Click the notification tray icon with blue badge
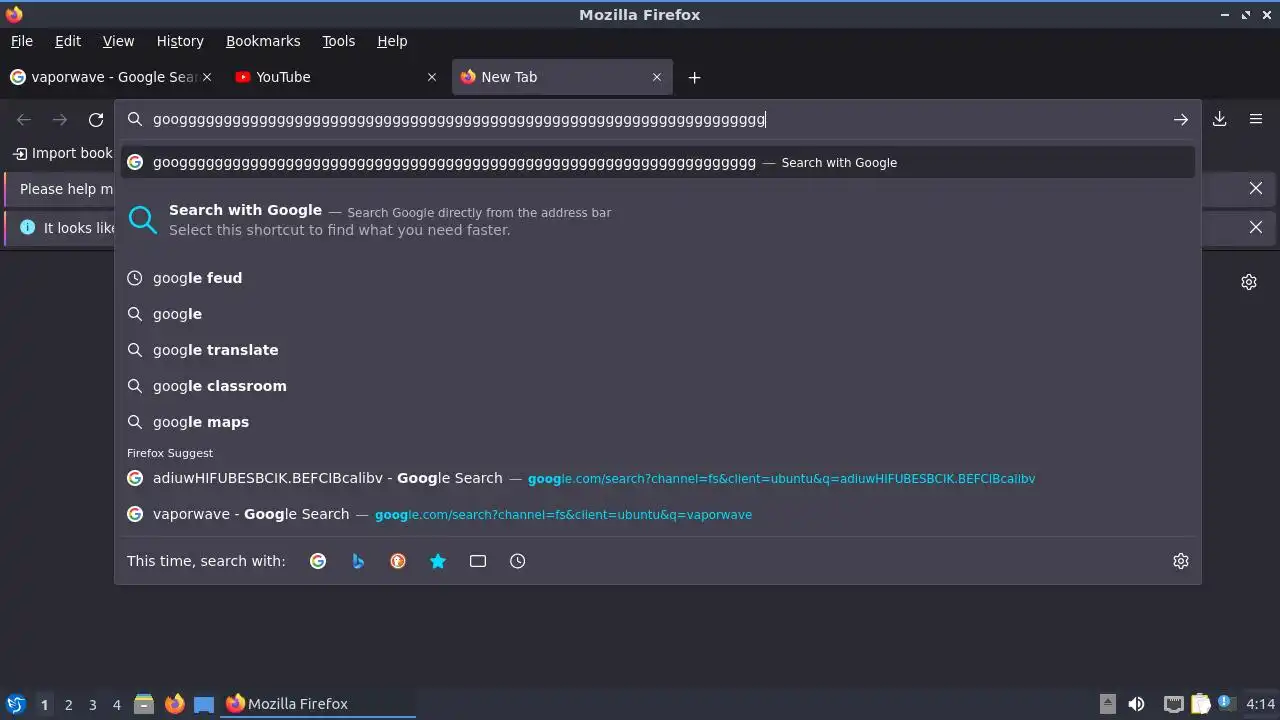This screenshot has height=720, width=1280. 1225,704
